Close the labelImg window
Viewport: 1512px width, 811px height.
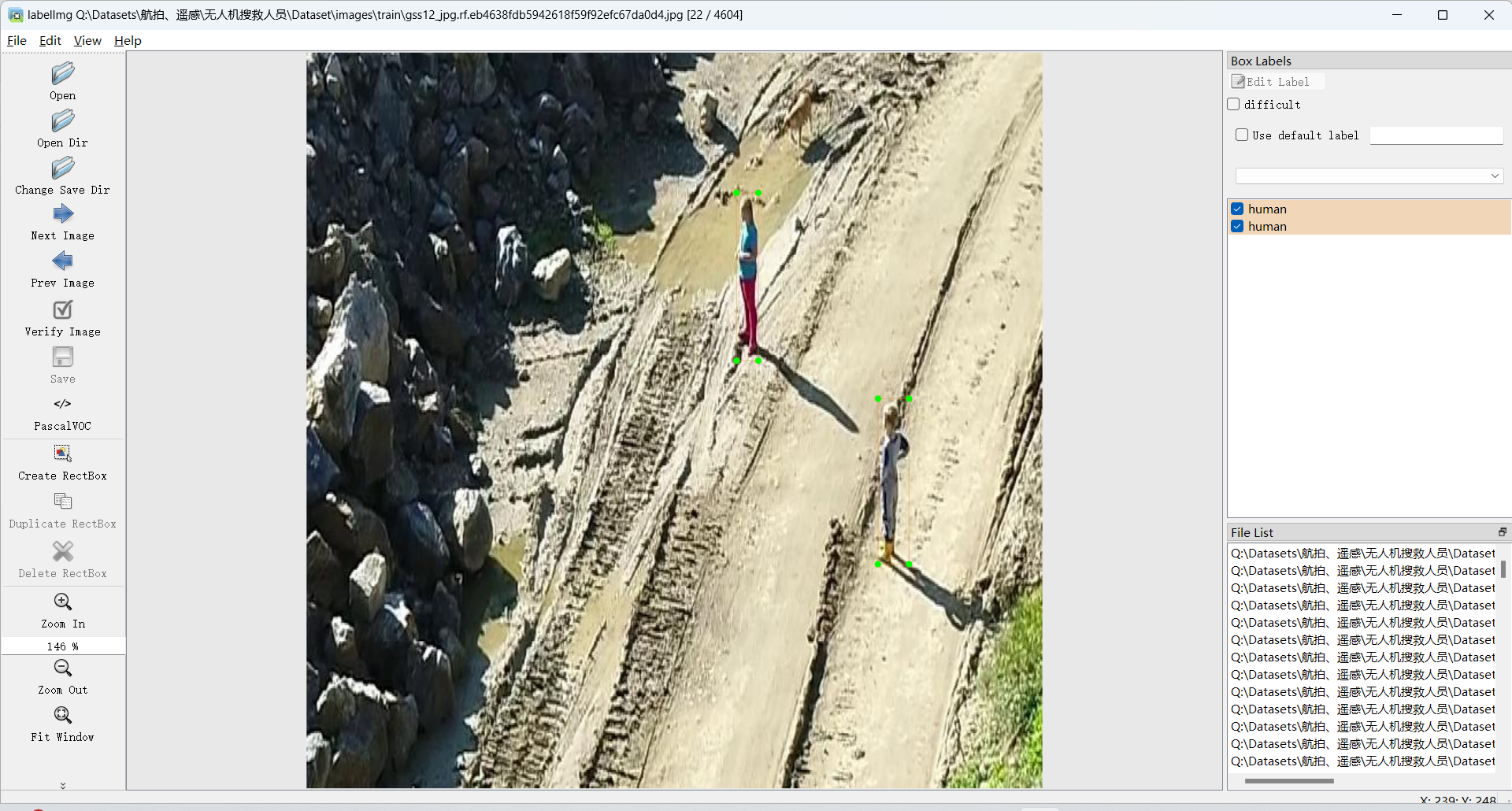coord(1488,15)
